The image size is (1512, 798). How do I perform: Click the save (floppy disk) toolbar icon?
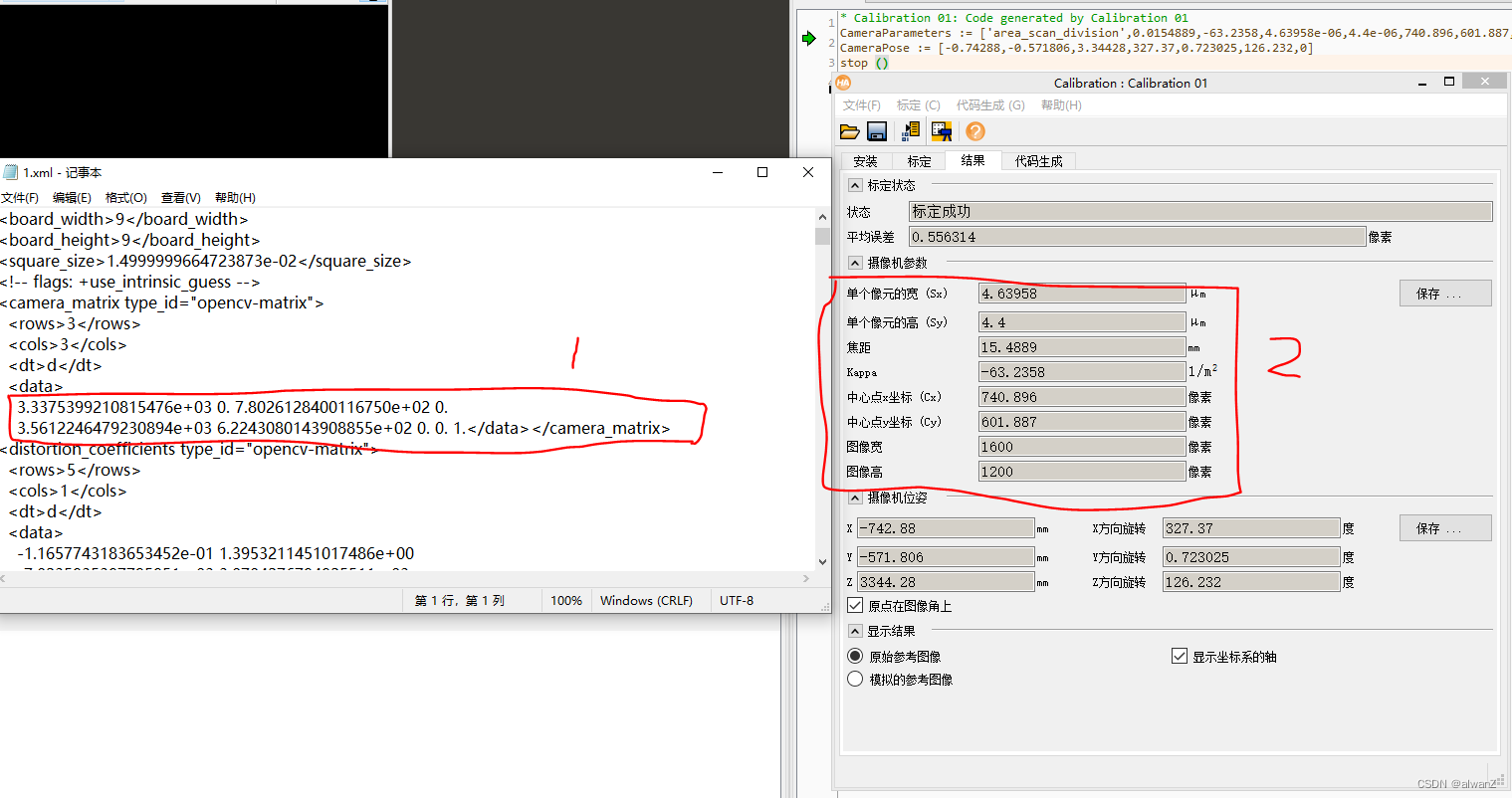click(877, 130)
